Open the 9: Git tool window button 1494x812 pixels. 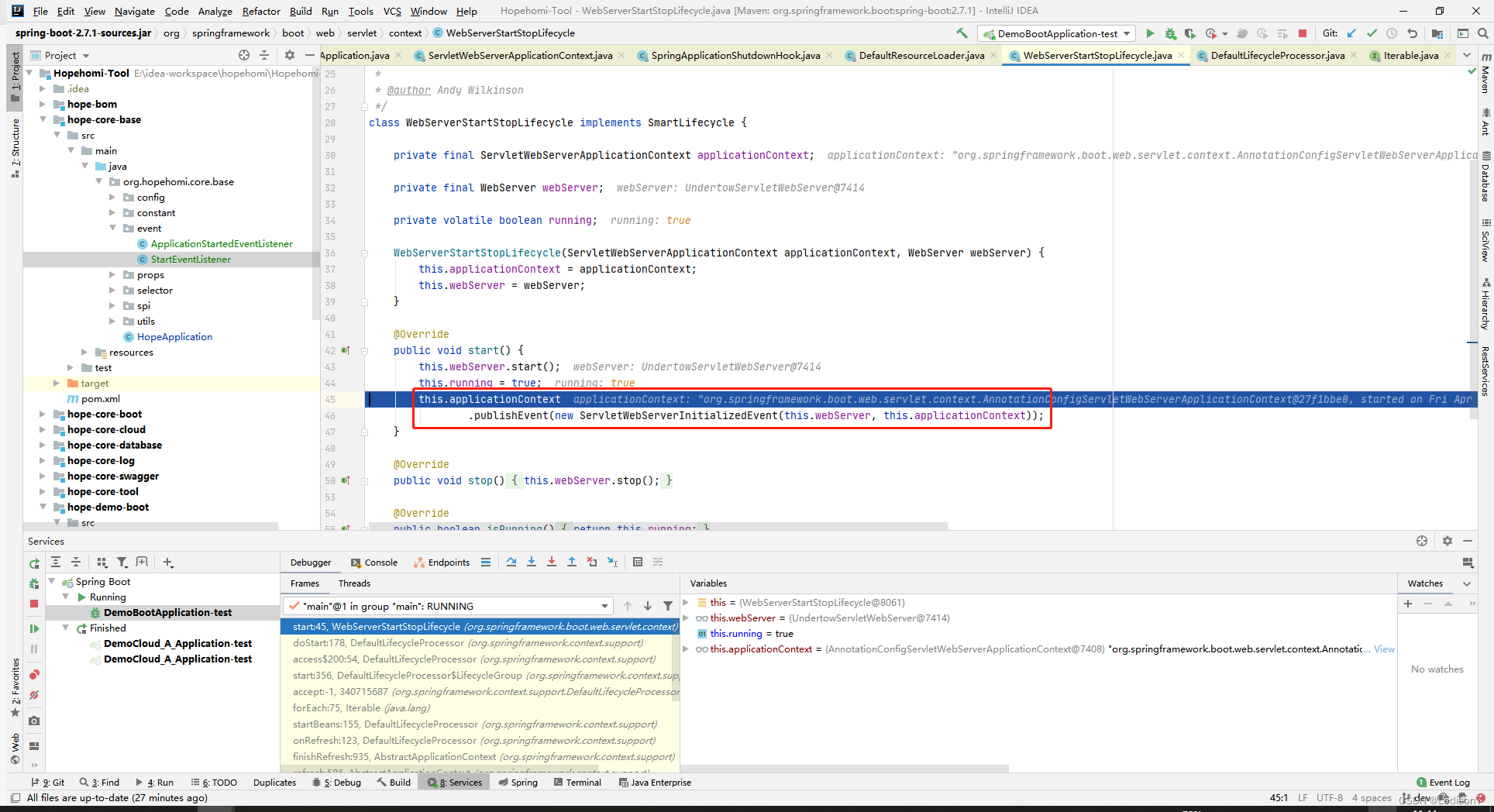(48, 783)
